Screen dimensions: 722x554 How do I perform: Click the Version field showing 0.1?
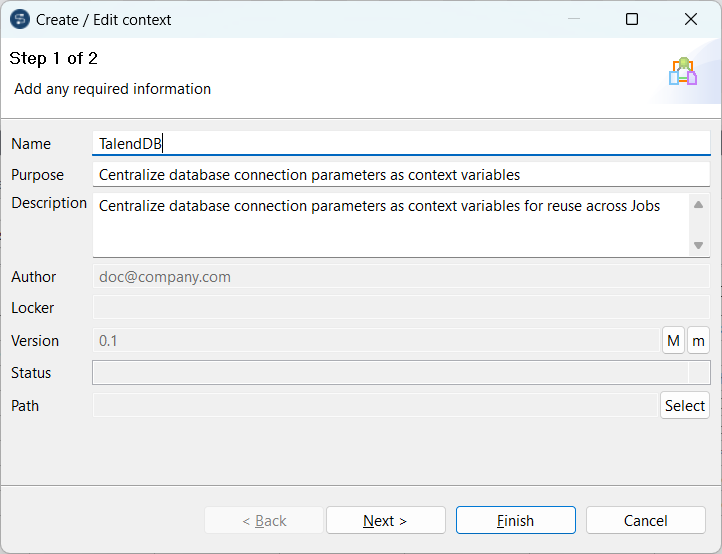coord(375,341)
